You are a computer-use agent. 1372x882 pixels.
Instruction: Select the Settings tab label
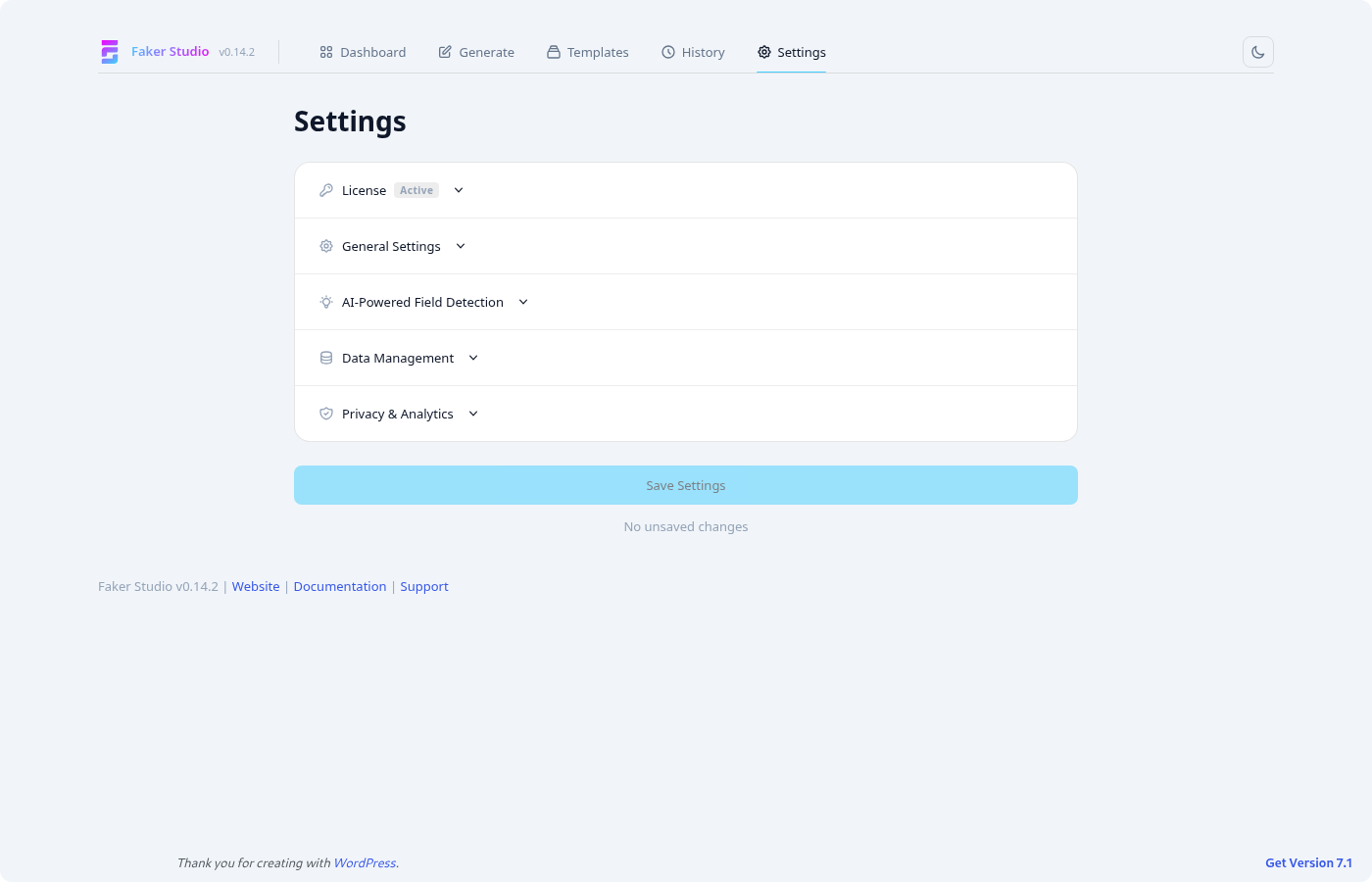[x=802, y=52]
